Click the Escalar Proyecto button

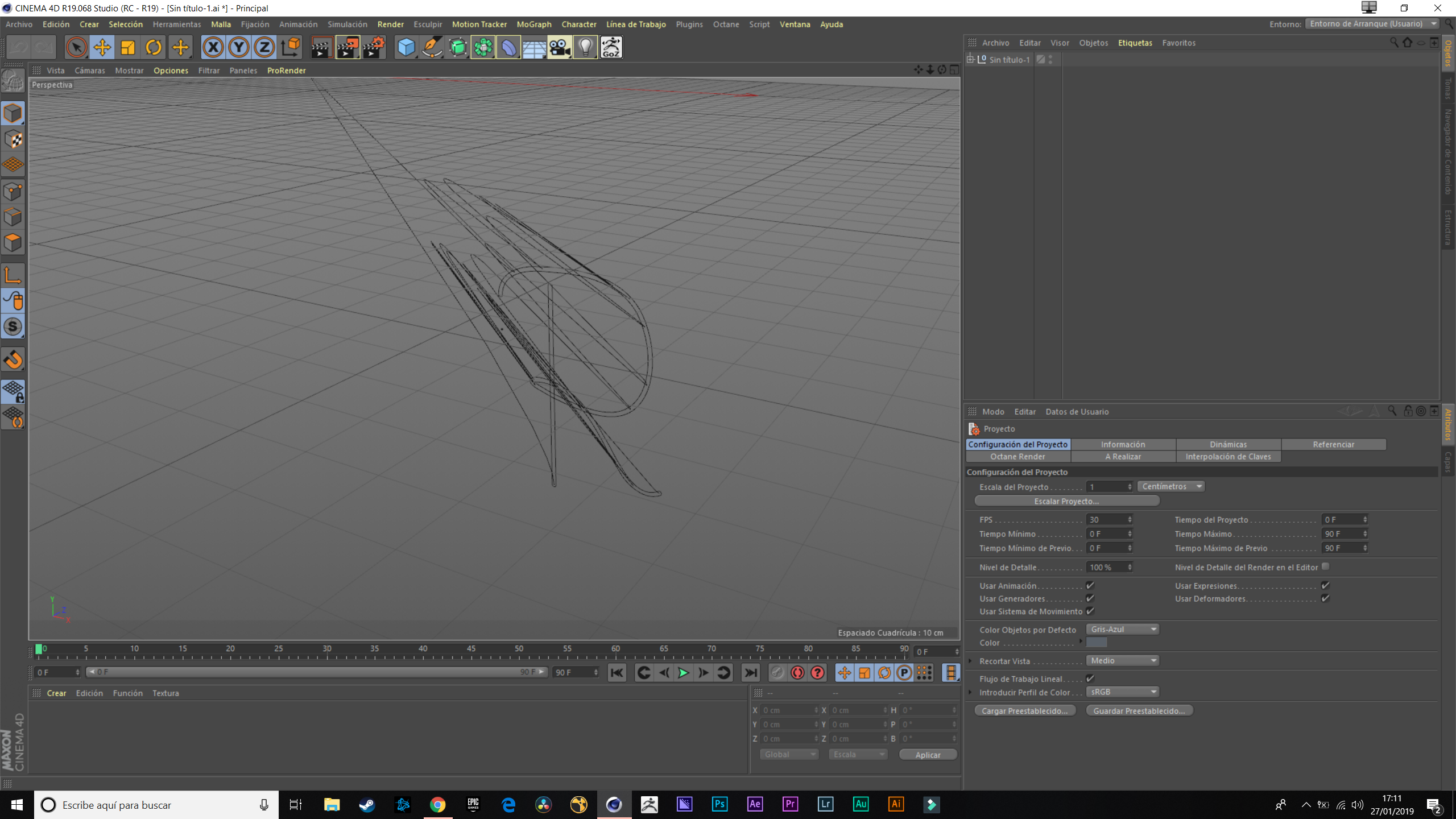(x=1066, y=501)
